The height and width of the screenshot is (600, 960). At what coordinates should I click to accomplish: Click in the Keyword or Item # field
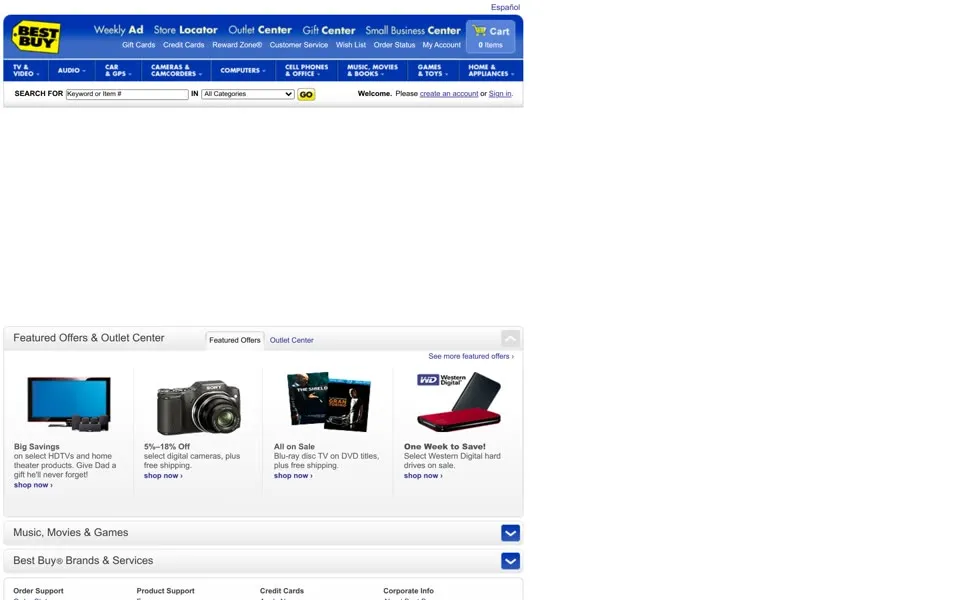pyautogui.click(x=127, y=94)
